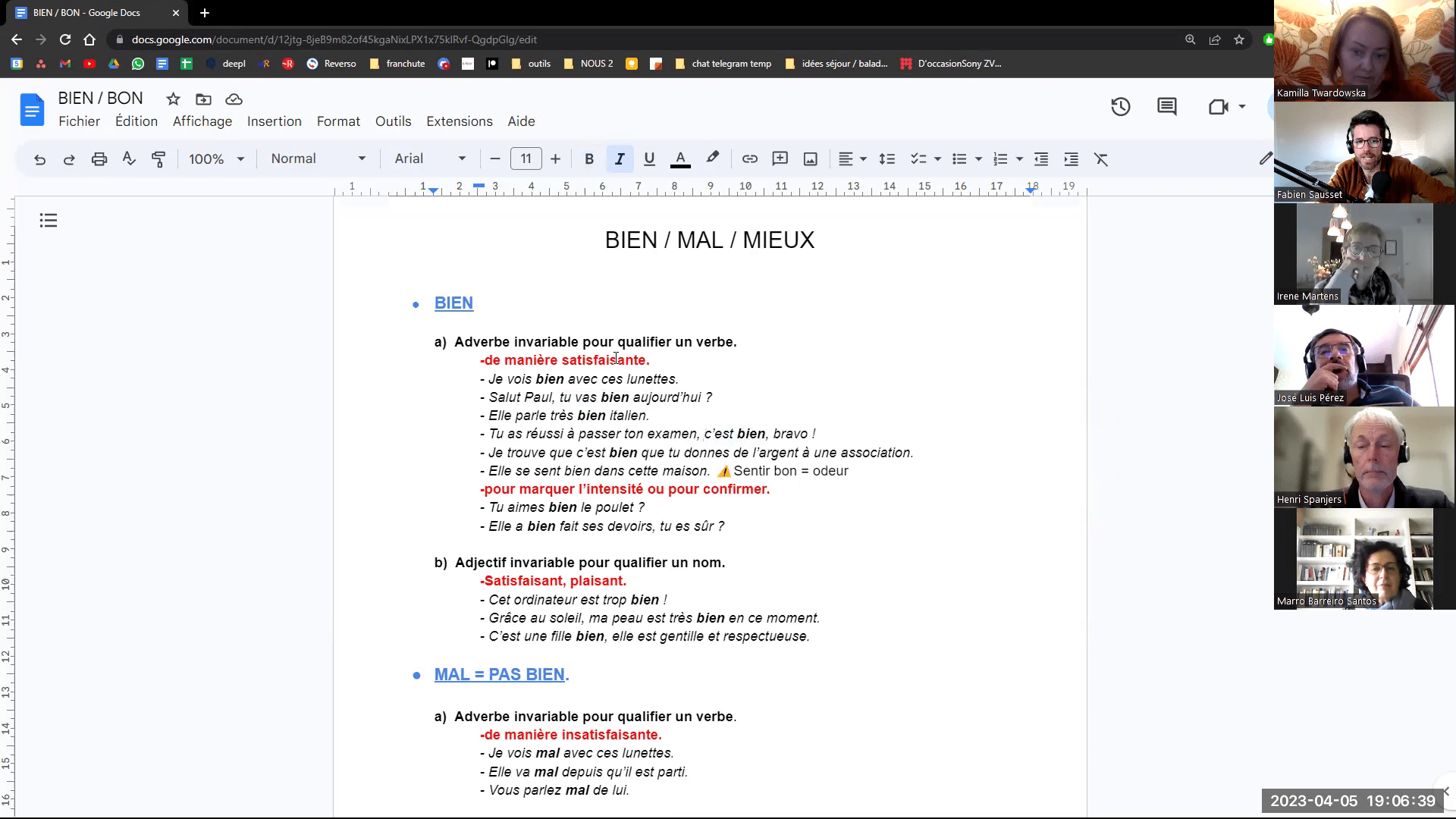Screen dimensions: 1456x819
Task: Reload the page in Chrome
Action: [x=65, y=39]
